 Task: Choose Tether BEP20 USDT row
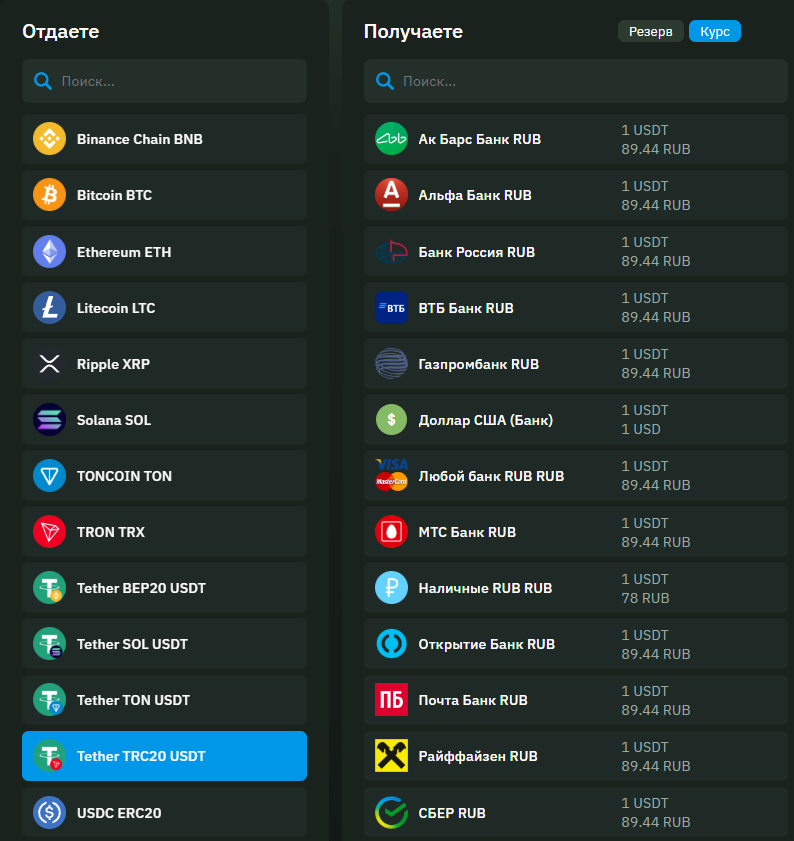[x=164, y=588]
